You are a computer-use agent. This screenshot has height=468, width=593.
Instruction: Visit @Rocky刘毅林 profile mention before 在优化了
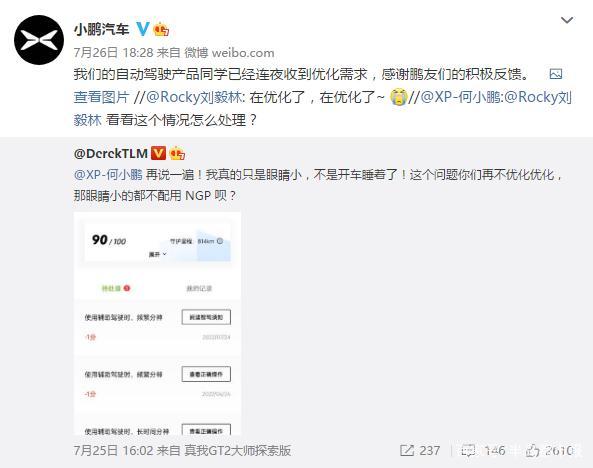click(194, 97)
